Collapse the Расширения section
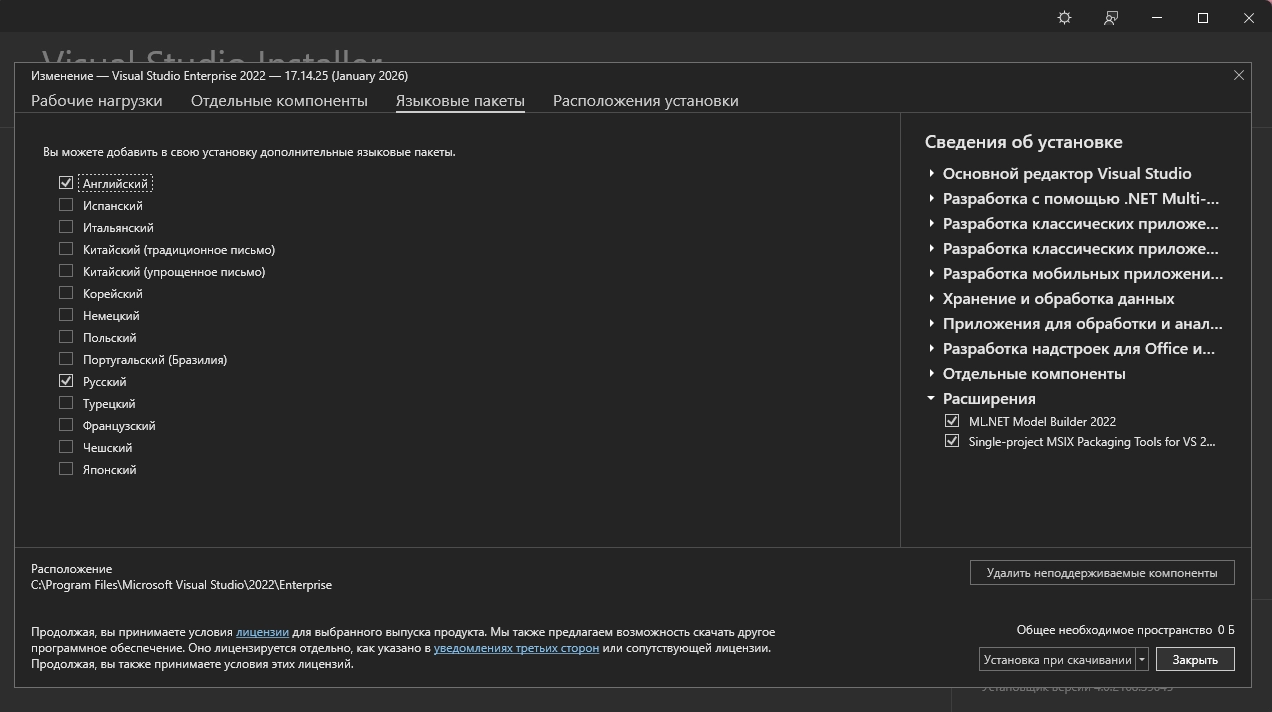Viewport: 1272px width, 712px height. pos(932,398)
